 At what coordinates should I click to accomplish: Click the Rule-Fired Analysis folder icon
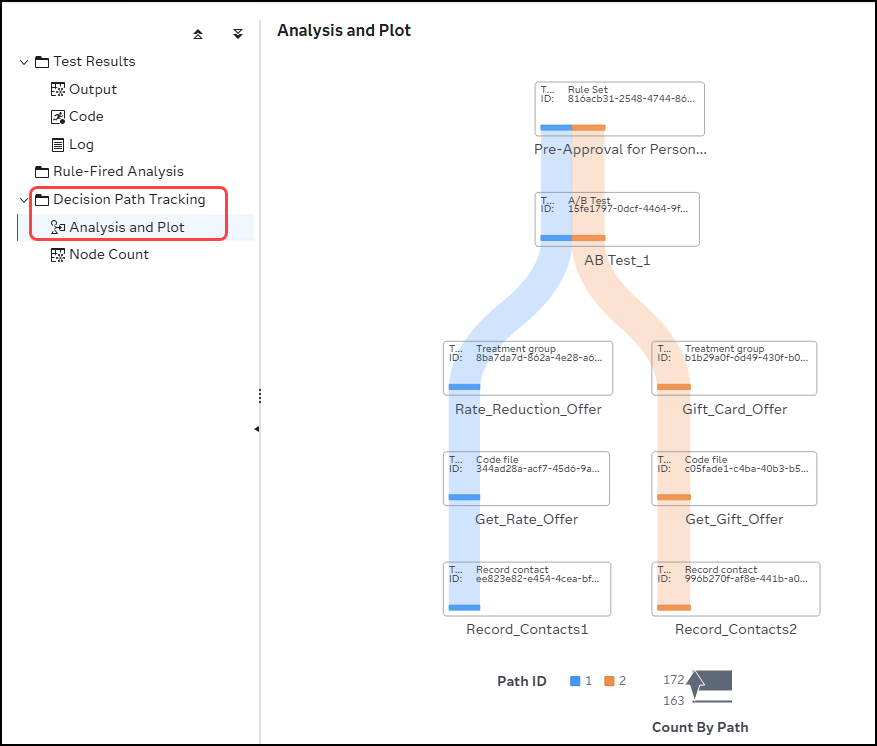tap(42, 172)
